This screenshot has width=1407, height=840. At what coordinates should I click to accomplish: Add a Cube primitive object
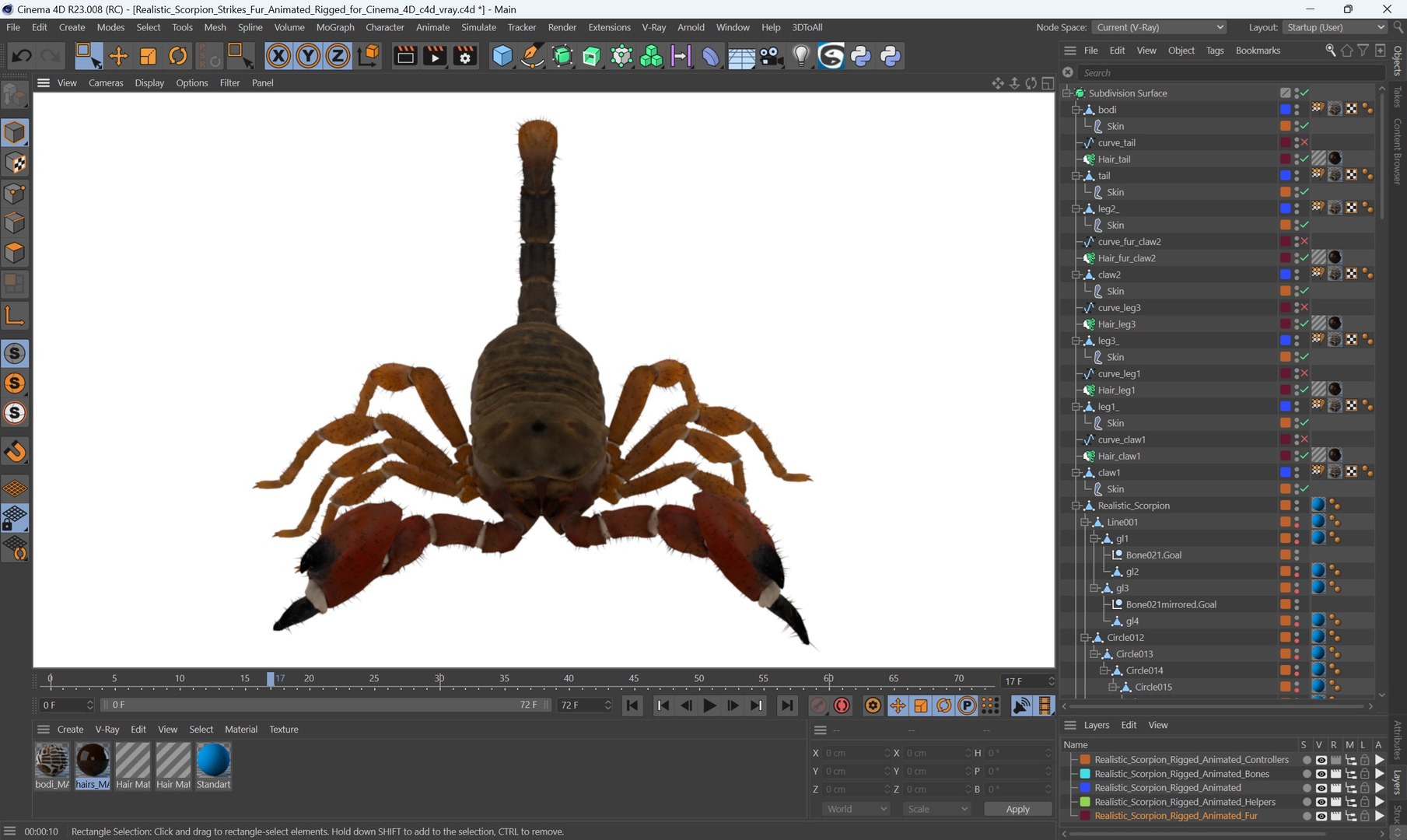502,56
